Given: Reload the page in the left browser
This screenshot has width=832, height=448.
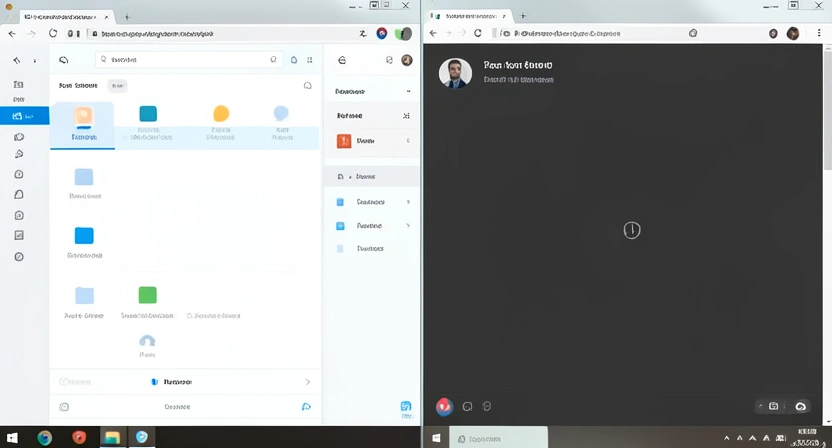Looking at the screenshot, I should (53, 33).
